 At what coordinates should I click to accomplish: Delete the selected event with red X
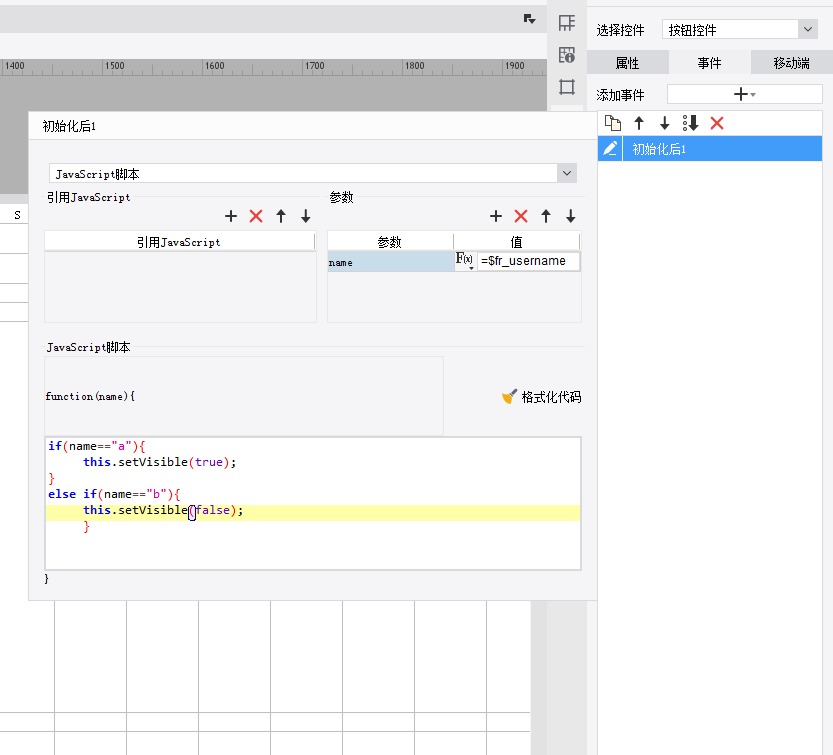pos(716,123)
